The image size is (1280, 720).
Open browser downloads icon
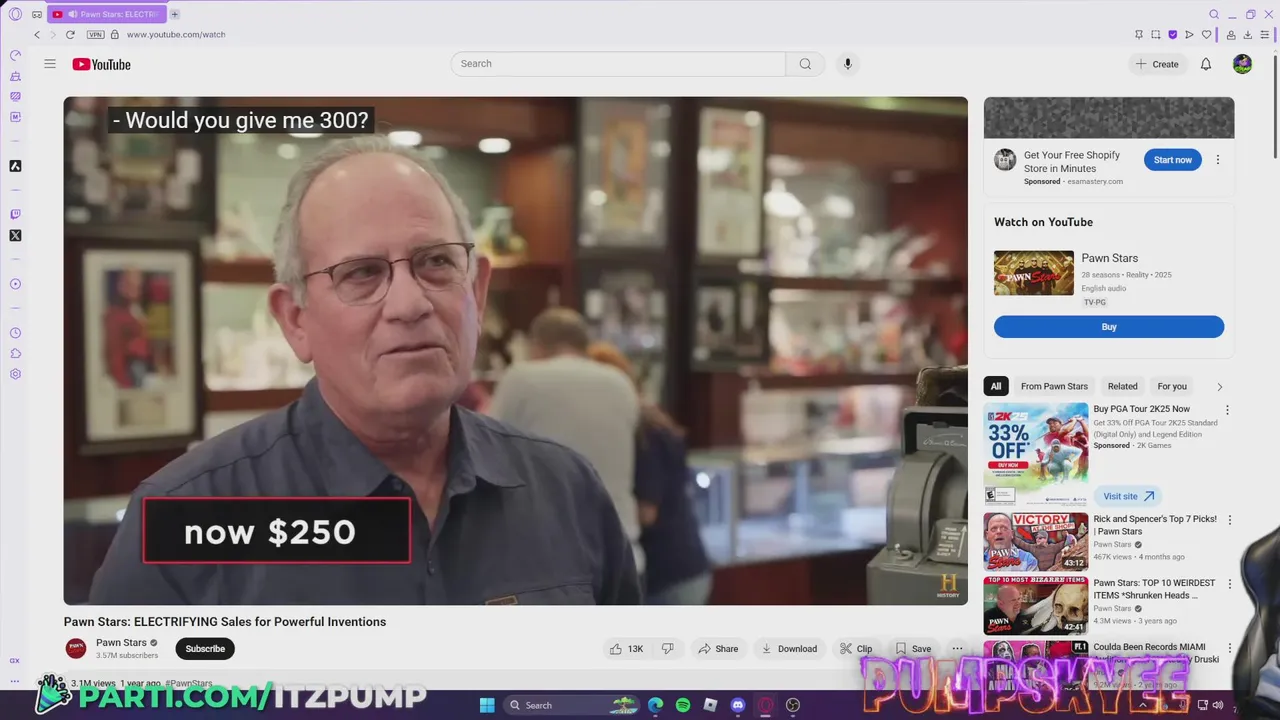[1248, 34]
